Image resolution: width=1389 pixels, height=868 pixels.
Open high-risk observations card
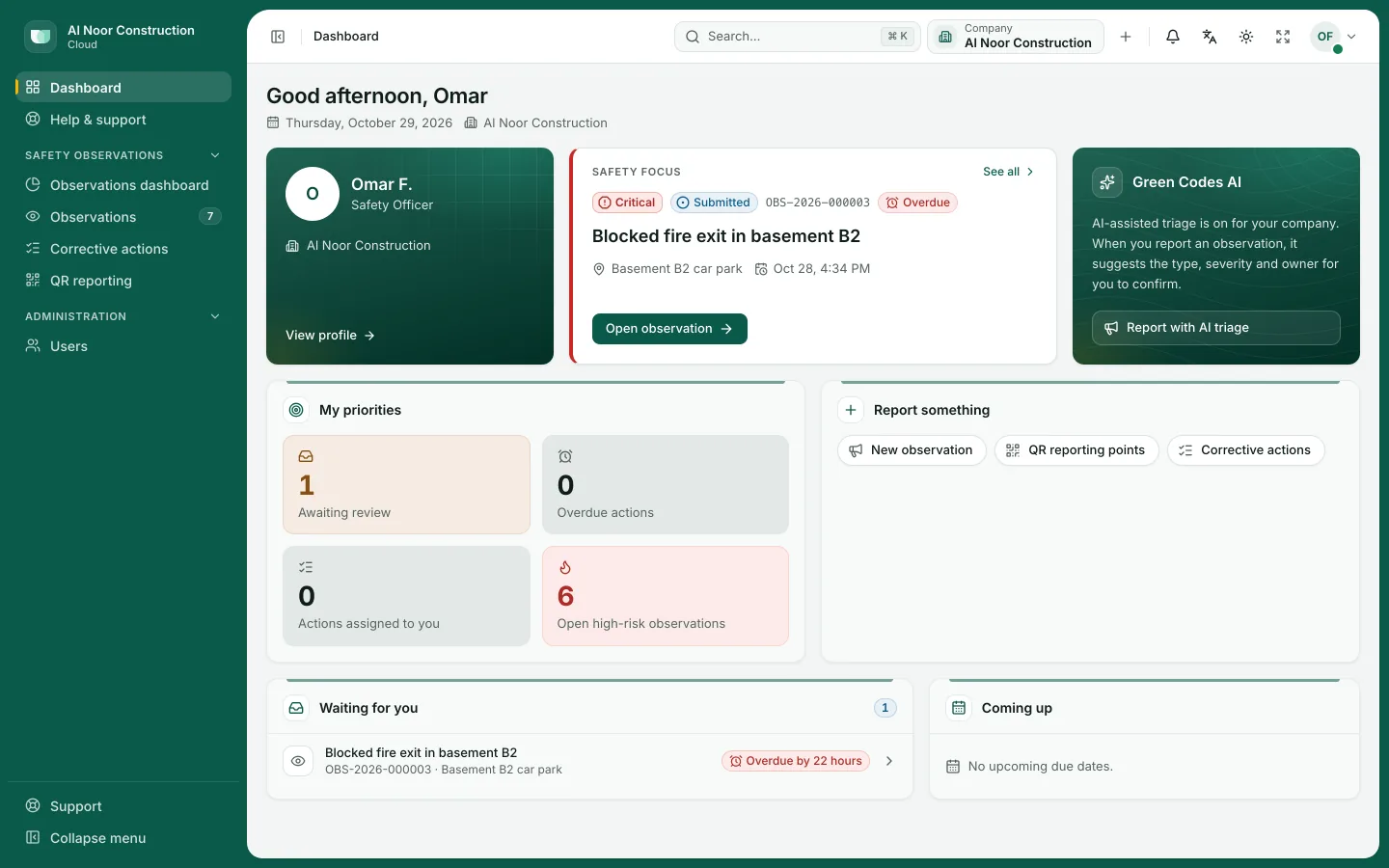666,596
